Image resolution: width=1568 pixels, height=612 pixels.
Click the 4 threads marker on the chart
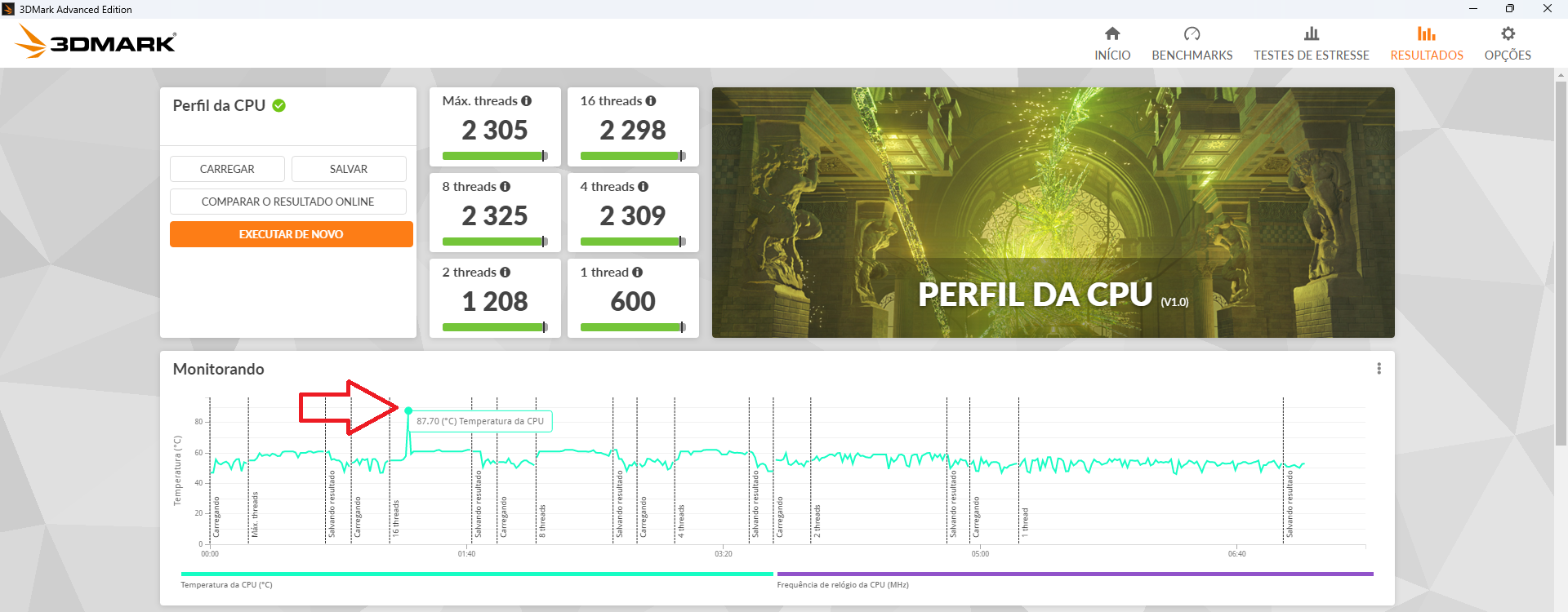(681, 521)
